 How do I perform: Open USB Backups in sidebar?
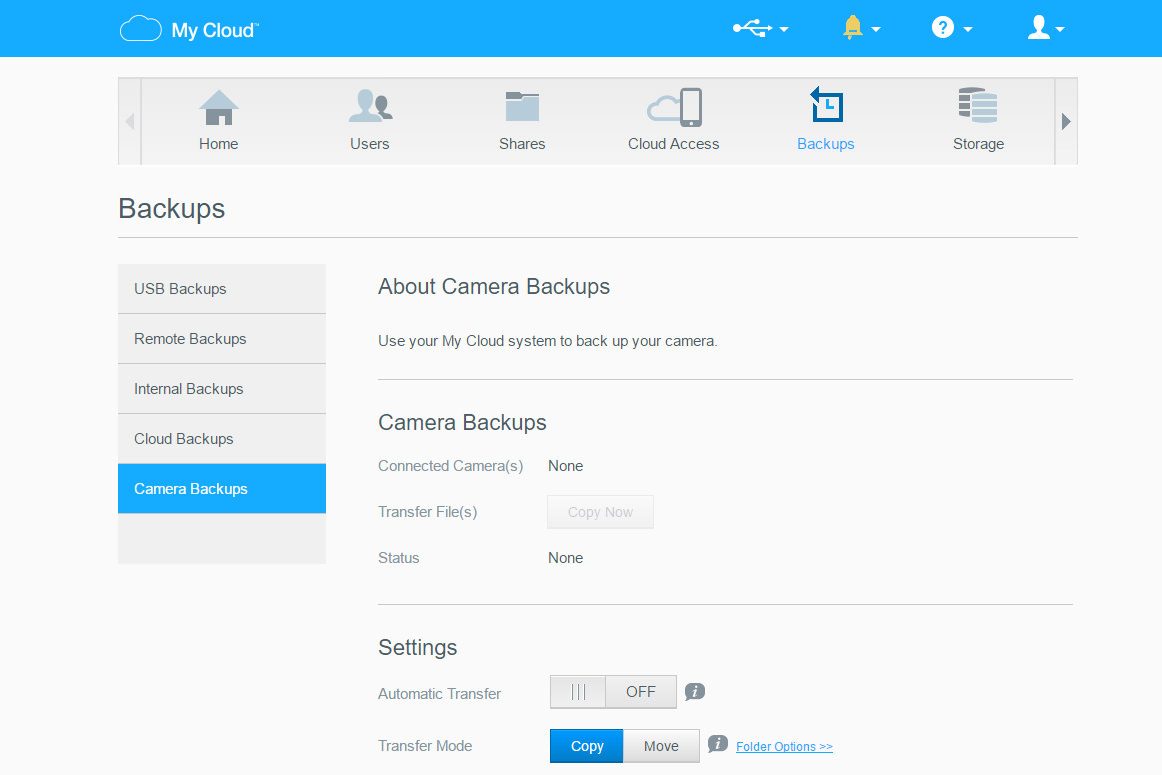pos(222,289)
